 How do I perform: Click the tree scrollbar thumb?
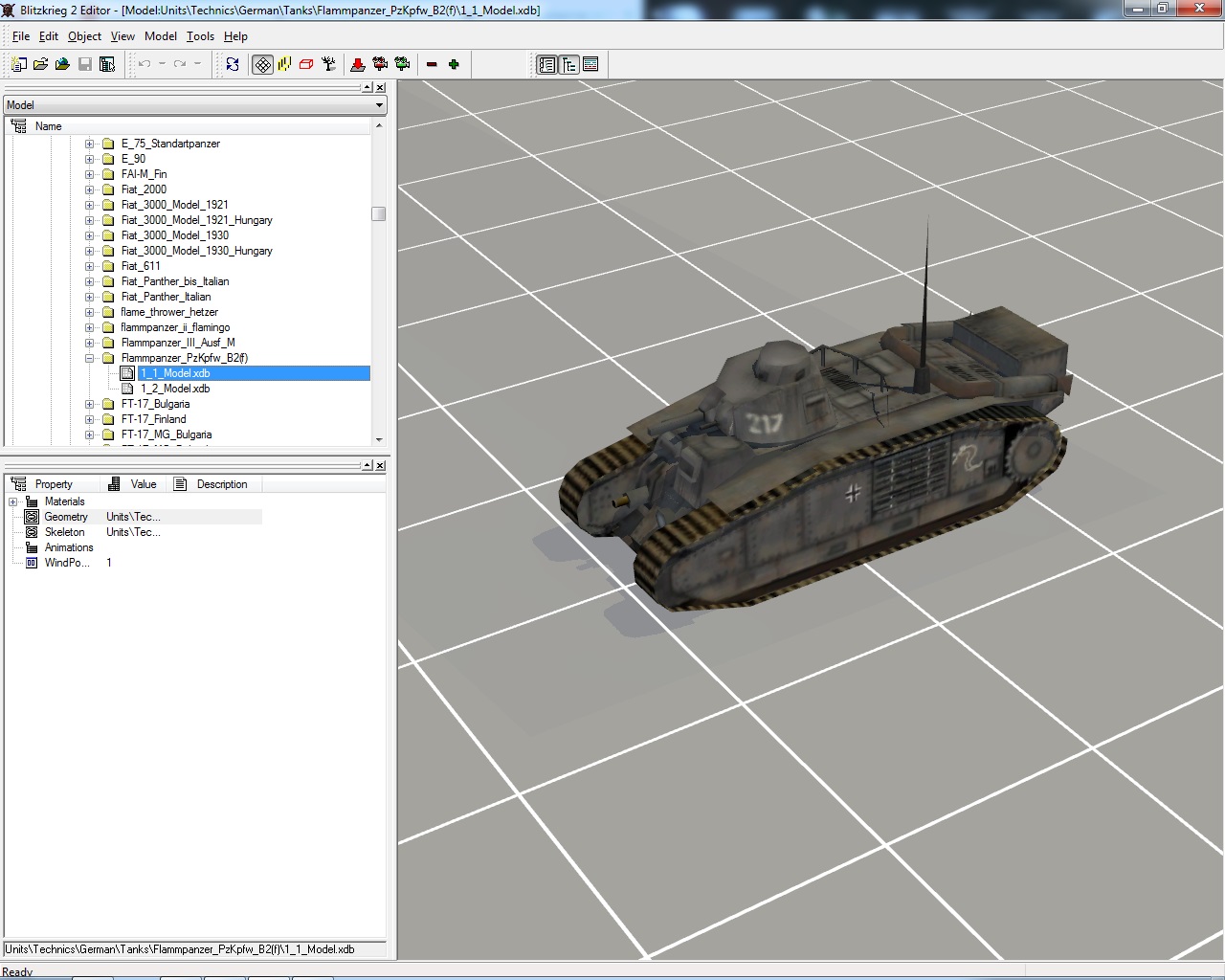[379, 213]
